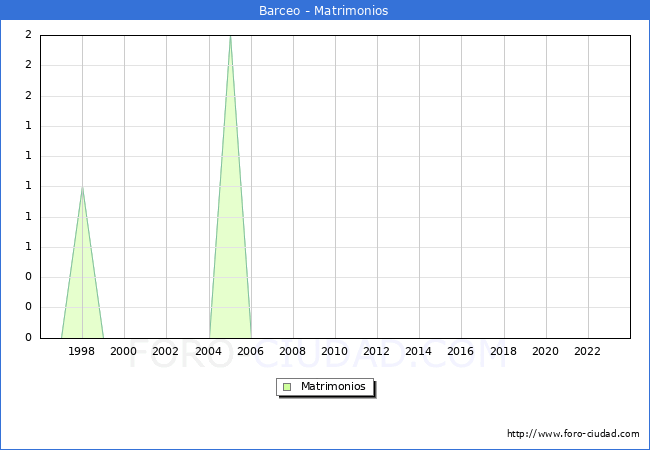Open the foro-ciudad.com URL link
This screenshot has width=650, height=450.
573,434
